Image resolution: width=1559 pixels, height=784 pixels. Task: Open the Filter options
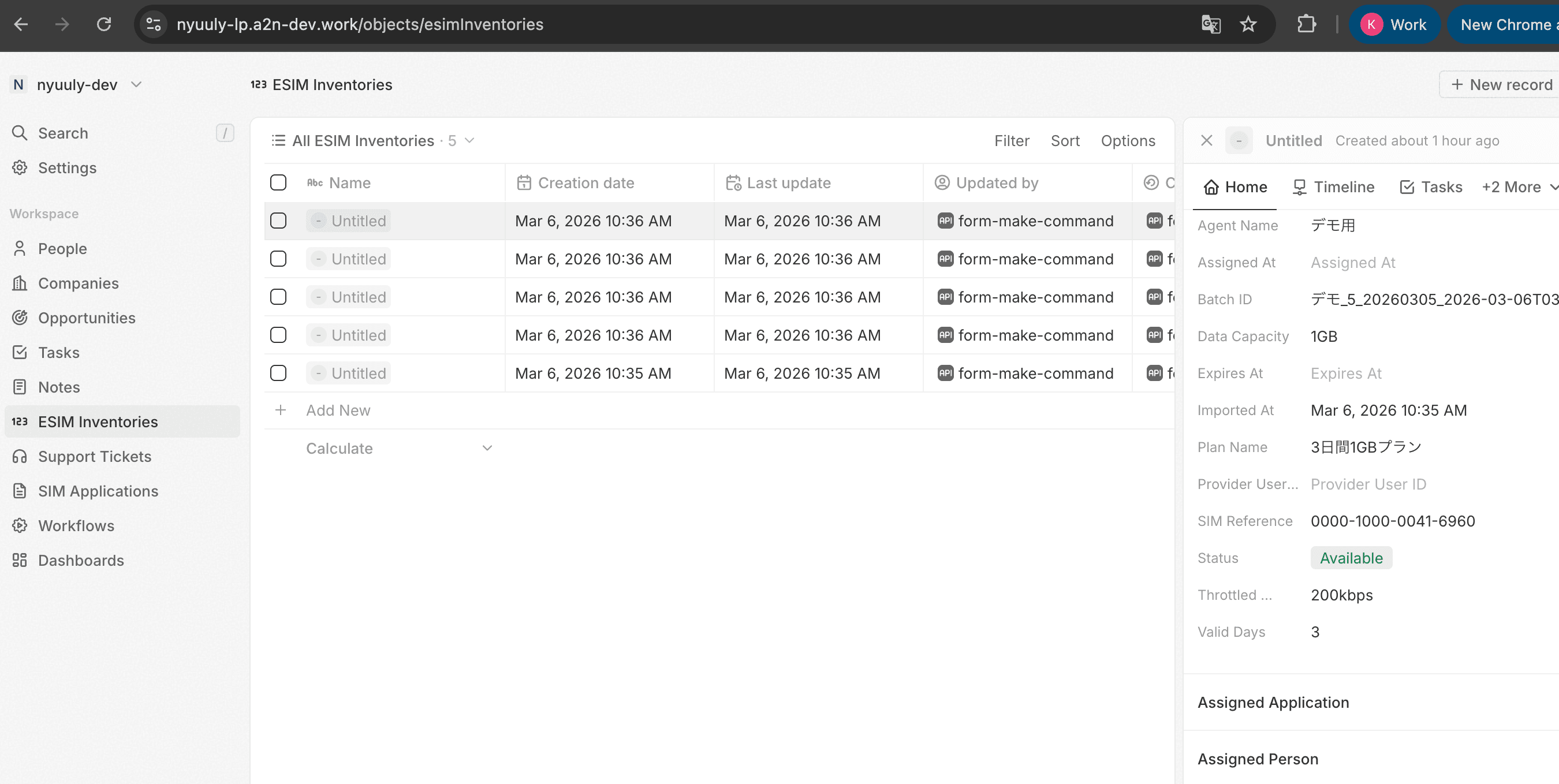1011,140
